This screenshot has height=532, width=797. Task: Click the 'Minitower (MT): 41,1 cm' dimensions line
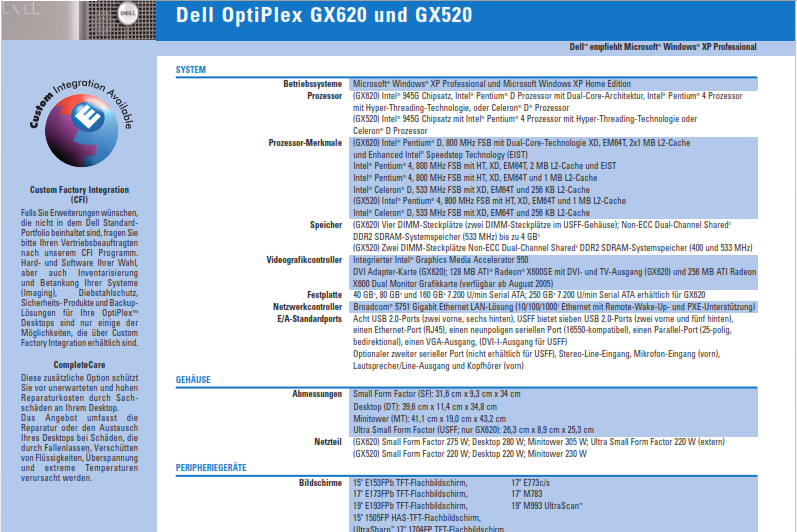coord(430,419)
